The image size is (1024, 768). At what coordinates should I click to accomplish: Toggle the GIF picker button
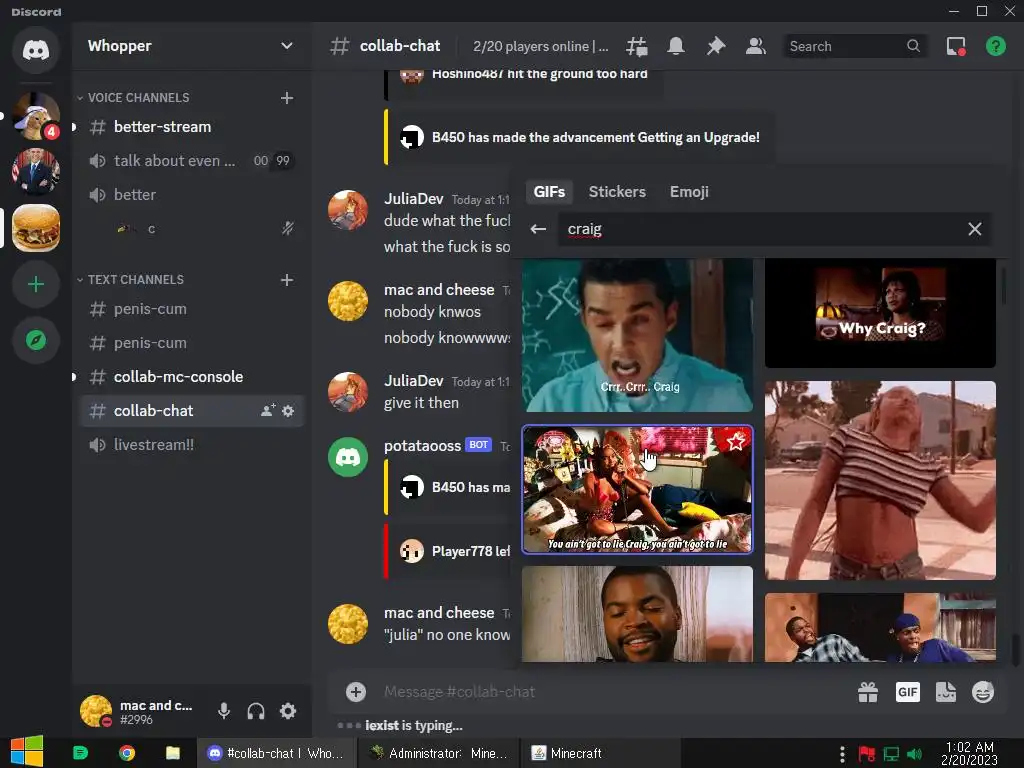point(907,692)
